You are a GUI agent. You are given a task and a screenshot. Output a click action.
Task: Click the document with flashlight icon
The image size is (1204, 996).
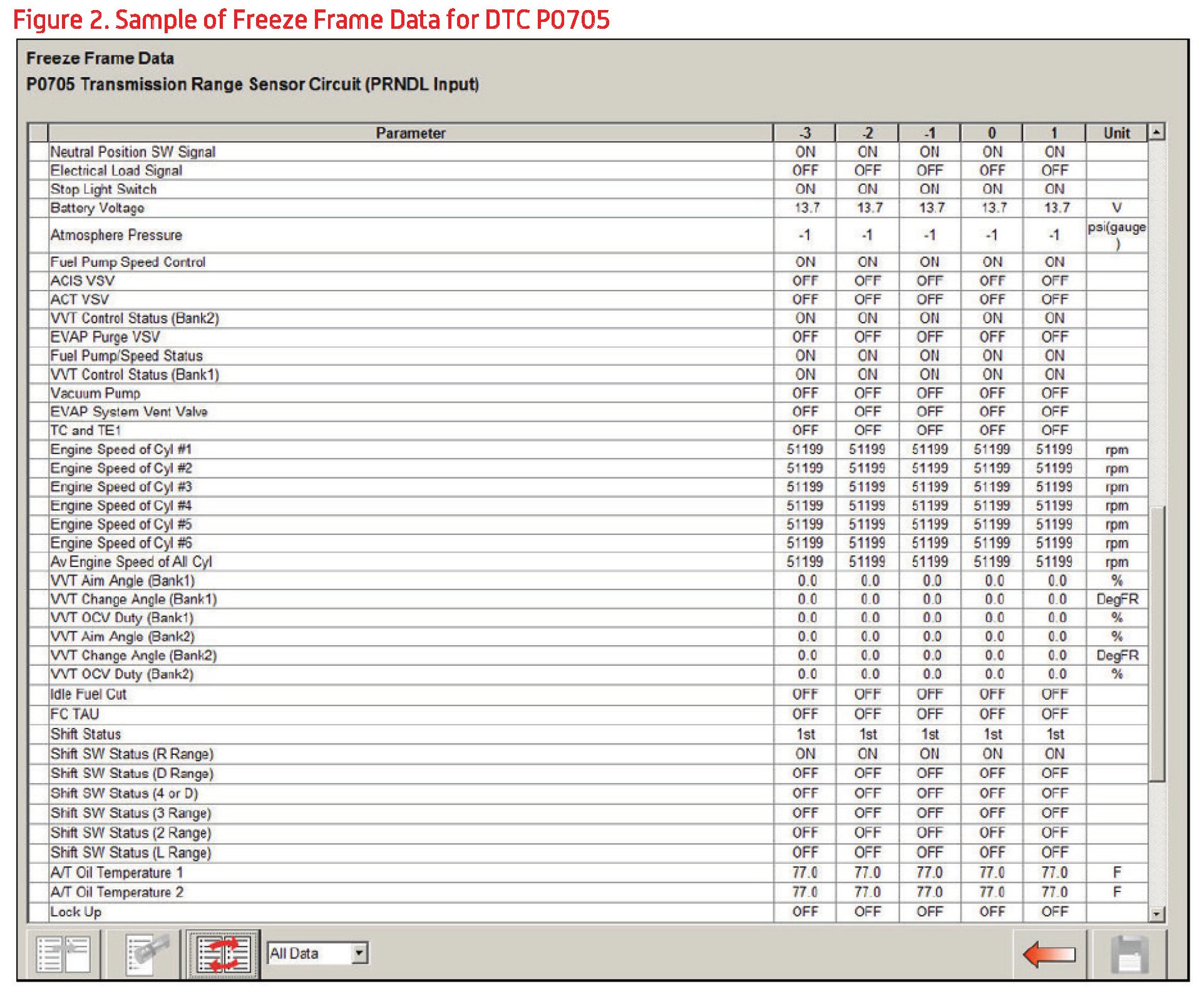click(x=147, y=953)
